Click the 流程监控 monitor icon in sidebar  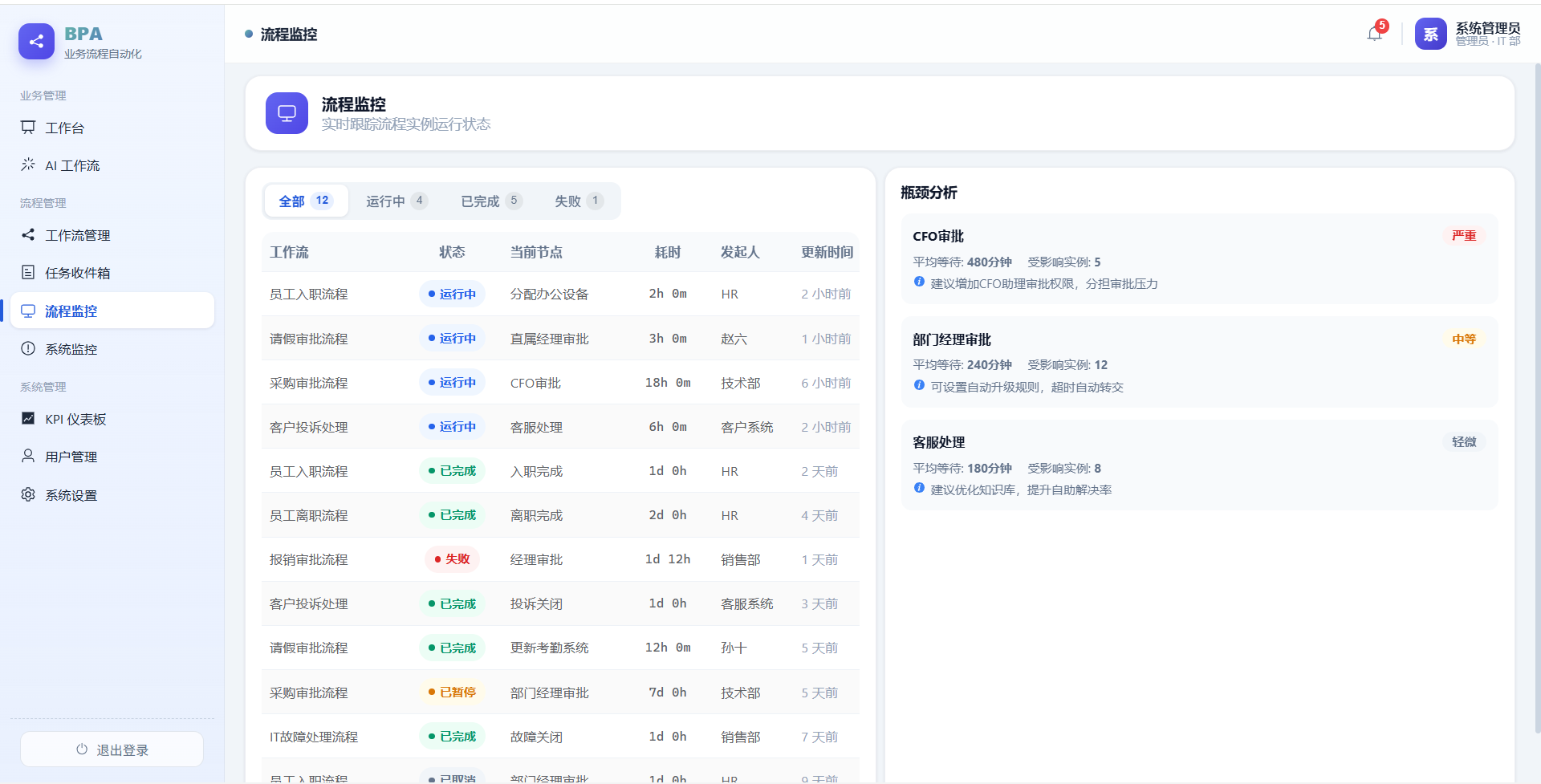[28, 311]
